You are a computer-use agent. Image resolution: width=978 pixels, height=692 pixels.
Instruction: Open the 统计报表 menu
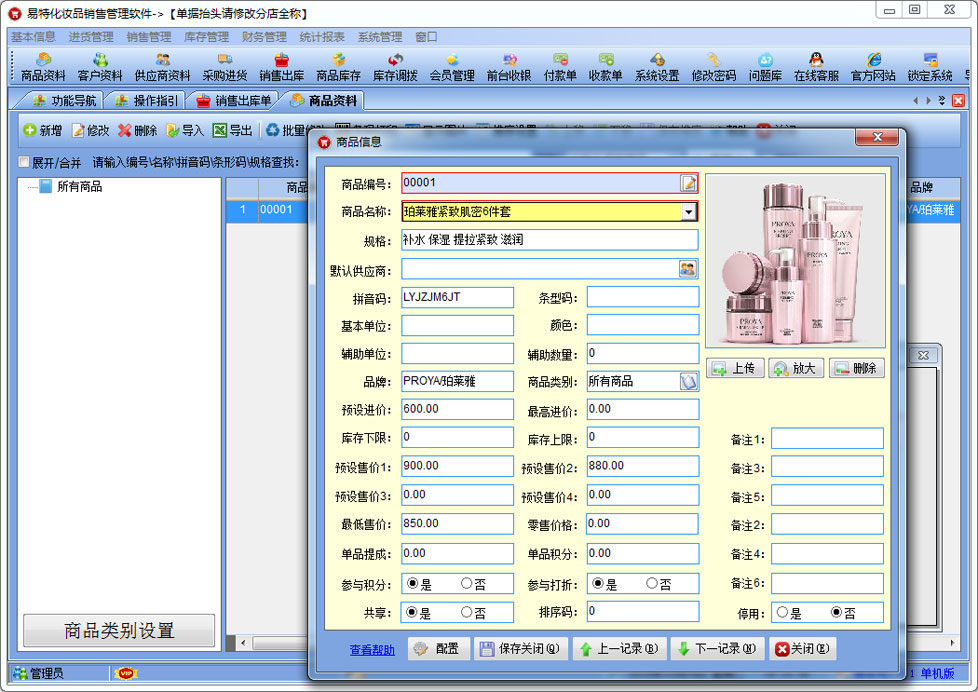click(x=322, y=37)
